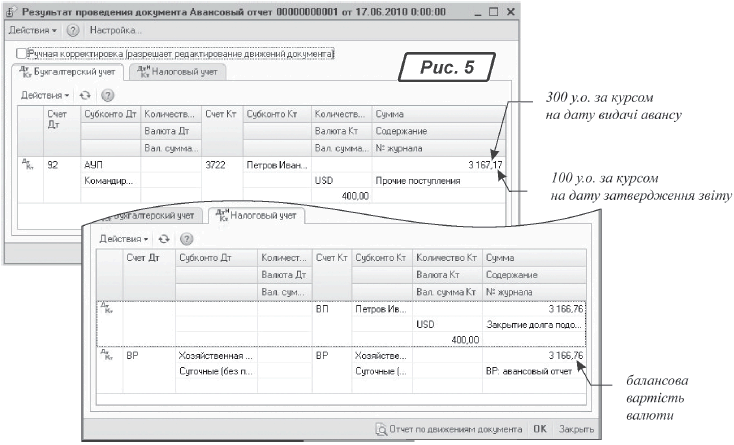
Task: Open the top Действия dropdown menu
Action: [32, 33]
